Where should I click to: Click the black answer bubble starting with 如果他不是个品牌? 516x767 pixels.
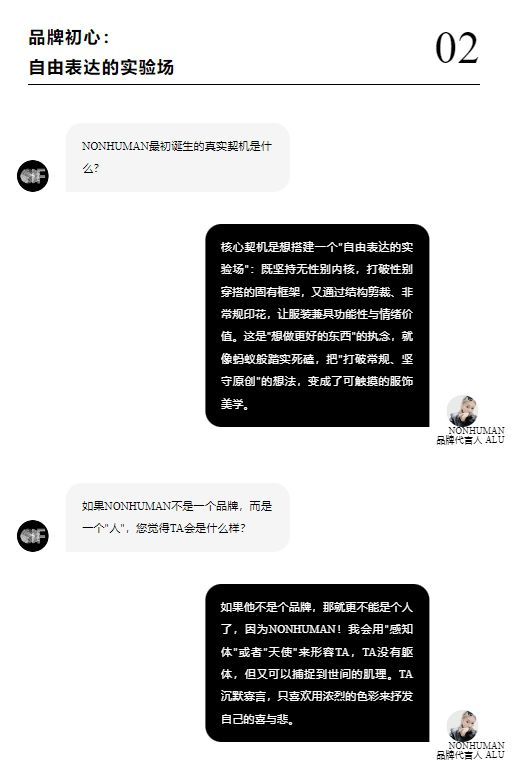pyautogui.click(x=317, y=663)
